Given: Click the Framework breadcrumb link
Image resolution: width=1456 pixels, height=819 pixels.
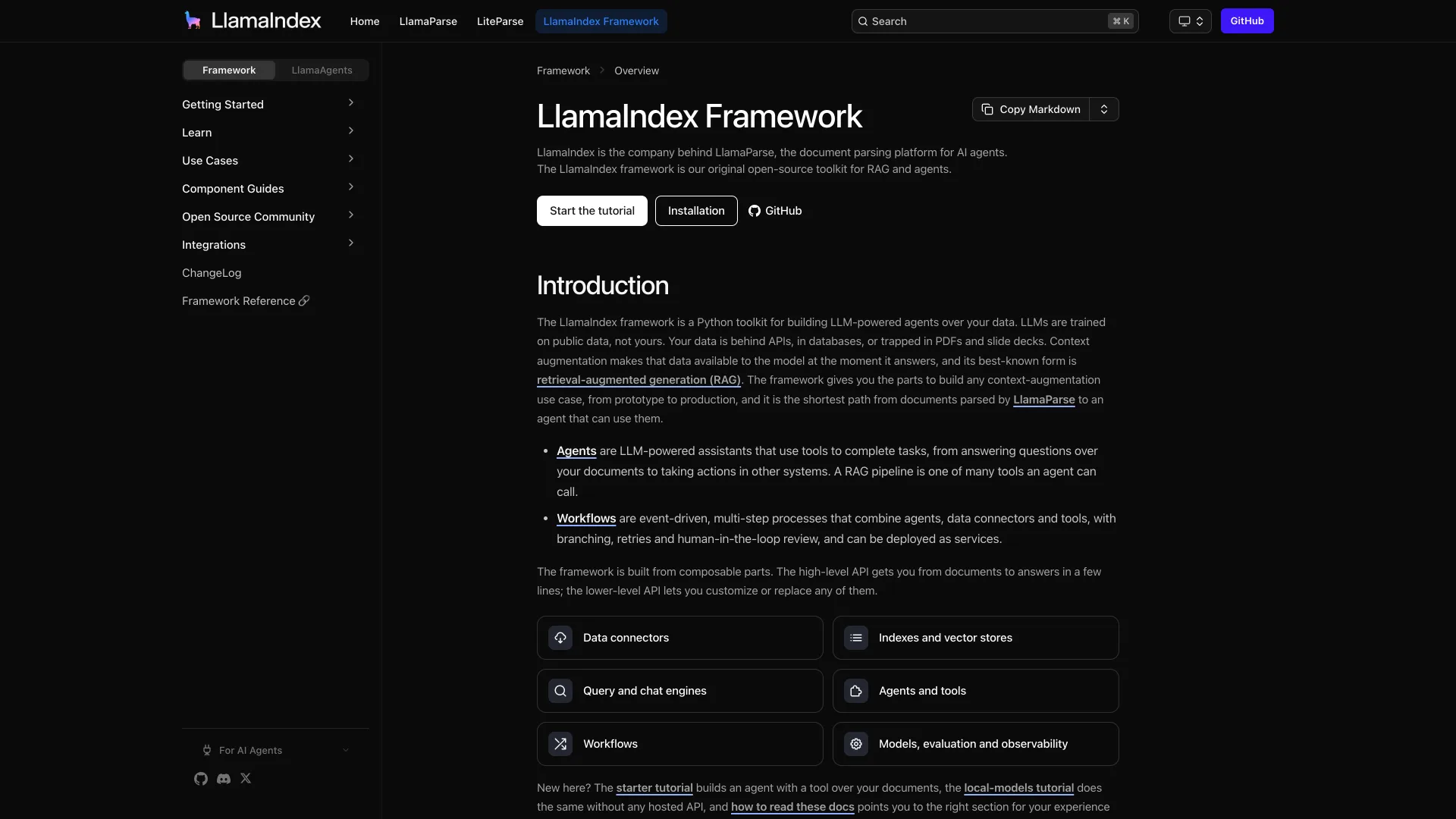Looking at the screenshot, I should coord(563,71).
